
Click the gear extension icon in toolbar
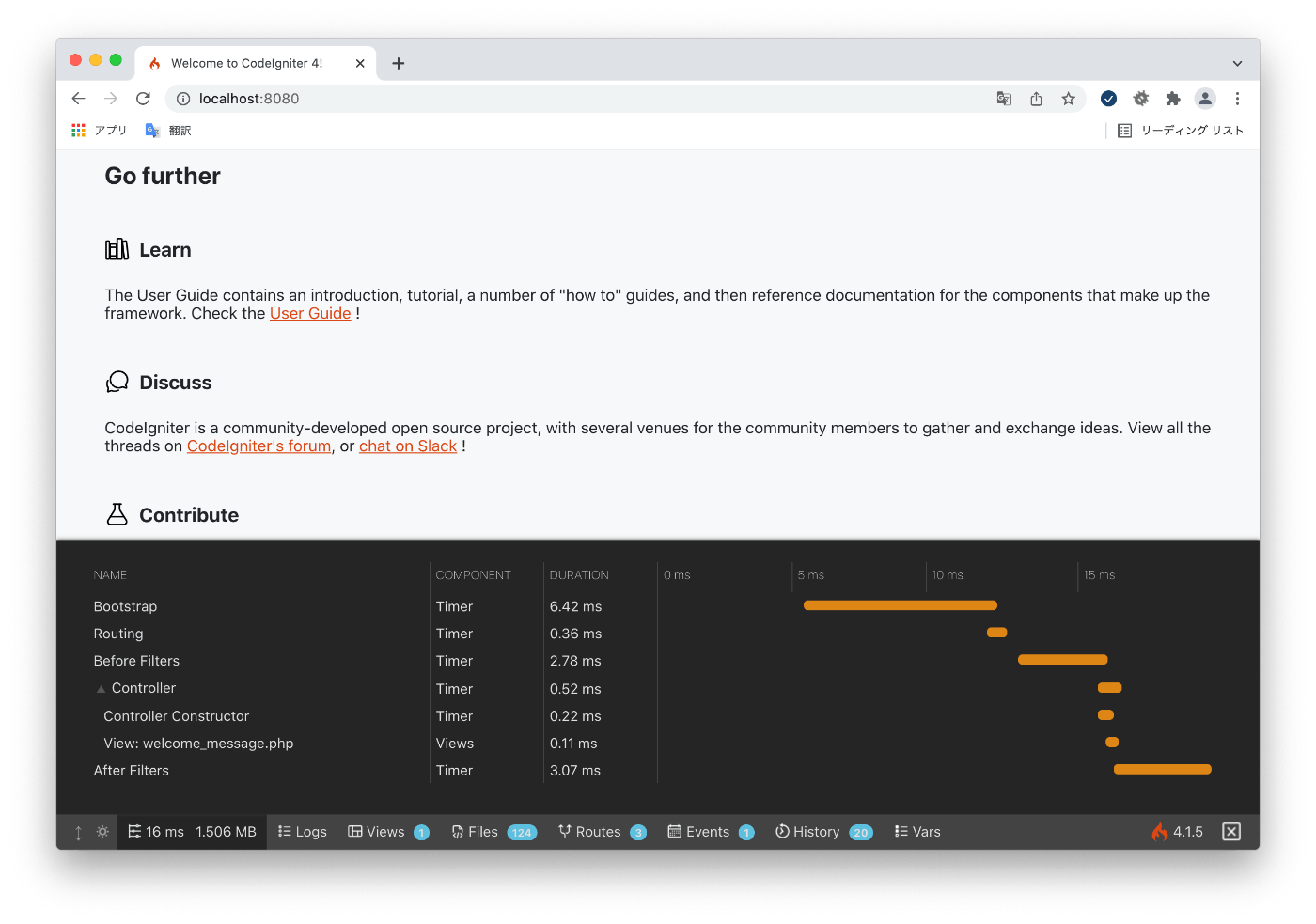click(1141, 99)
